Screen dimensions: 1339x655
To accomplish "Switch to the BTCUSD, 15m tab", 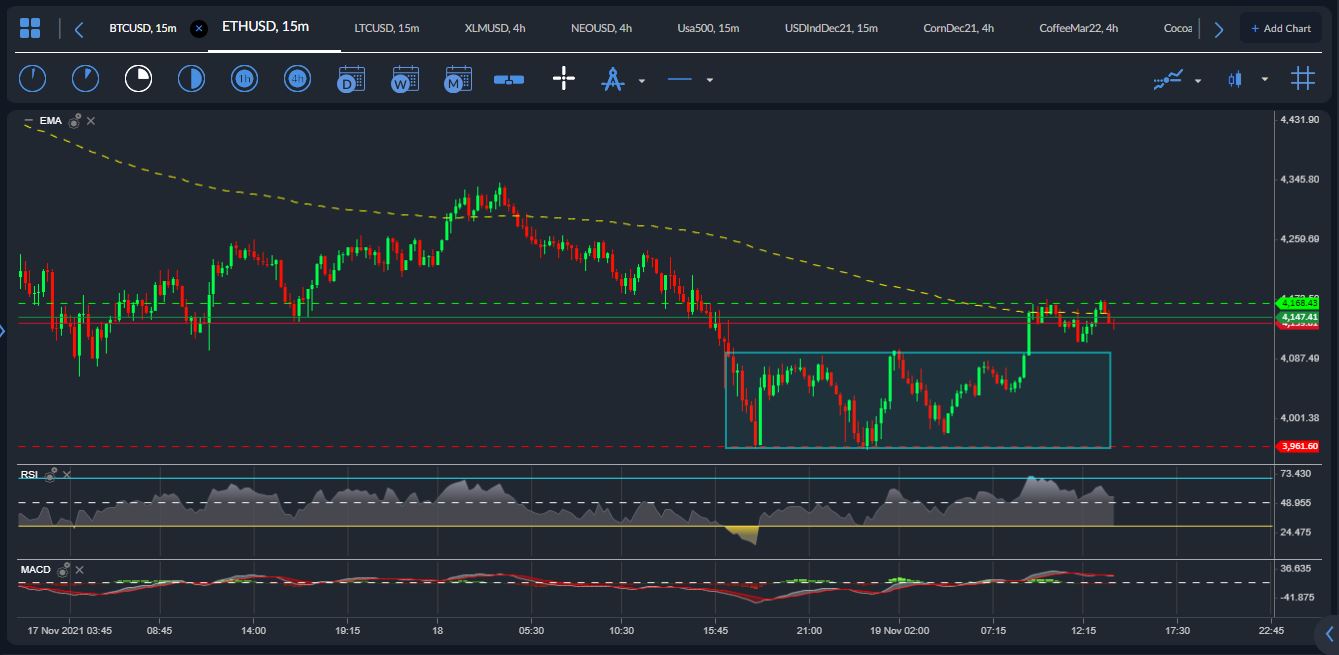I will [x=142, y=28].
